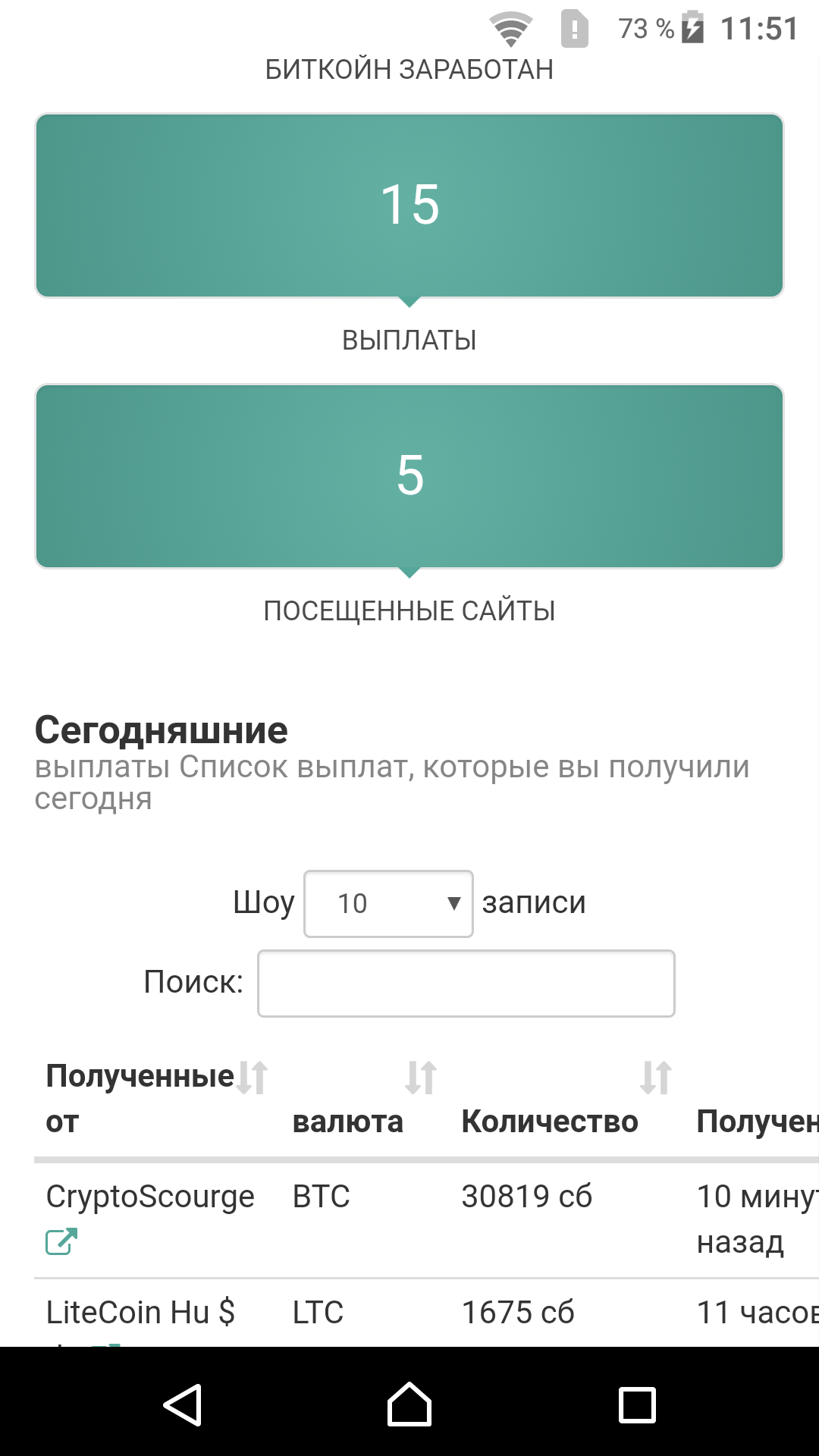Screen dimensions: 819x1456
Task: Tap the SIM card alert icon
Action: (575, 29)
